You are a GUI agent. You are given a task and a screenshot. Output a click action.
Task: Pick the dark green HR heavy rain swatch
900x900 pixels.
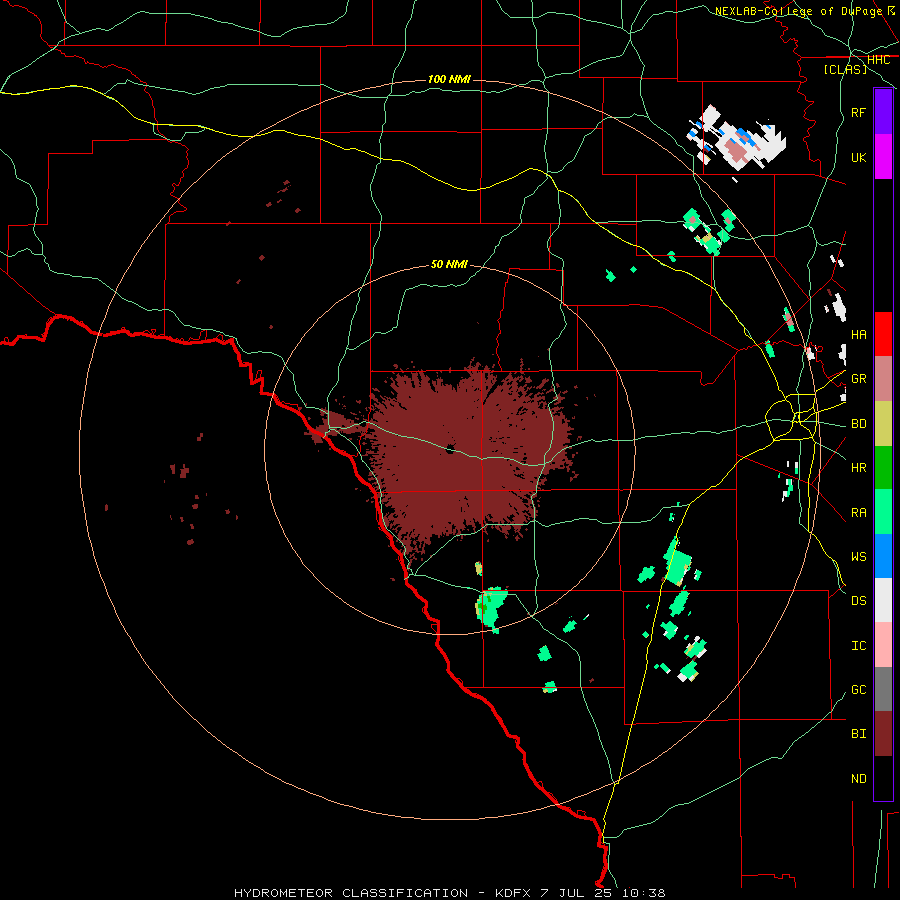click(x=883, y=468)
